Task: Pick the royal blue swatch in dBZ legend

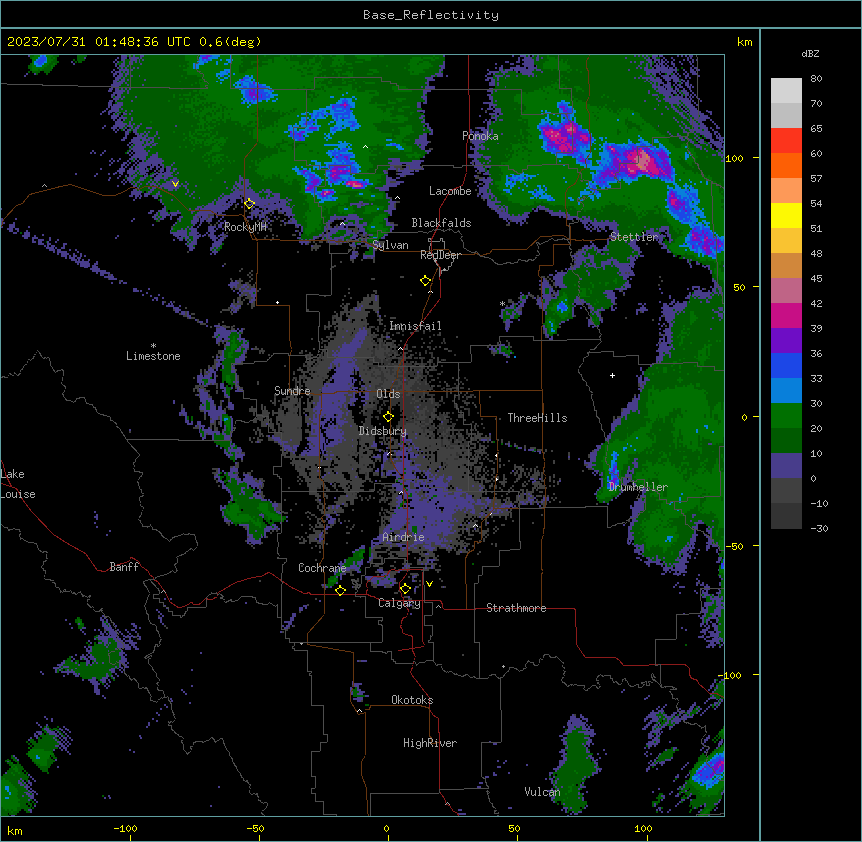Action: [786, 365]
